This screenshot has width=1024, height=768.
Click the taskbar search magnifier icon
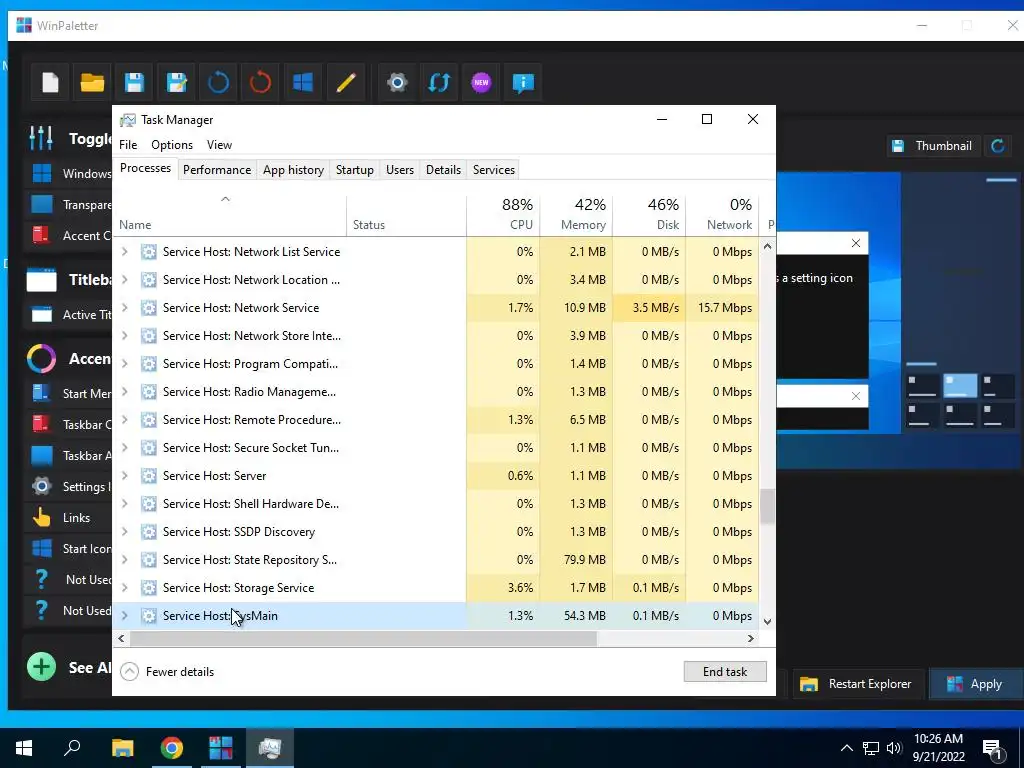click(72, 748)
